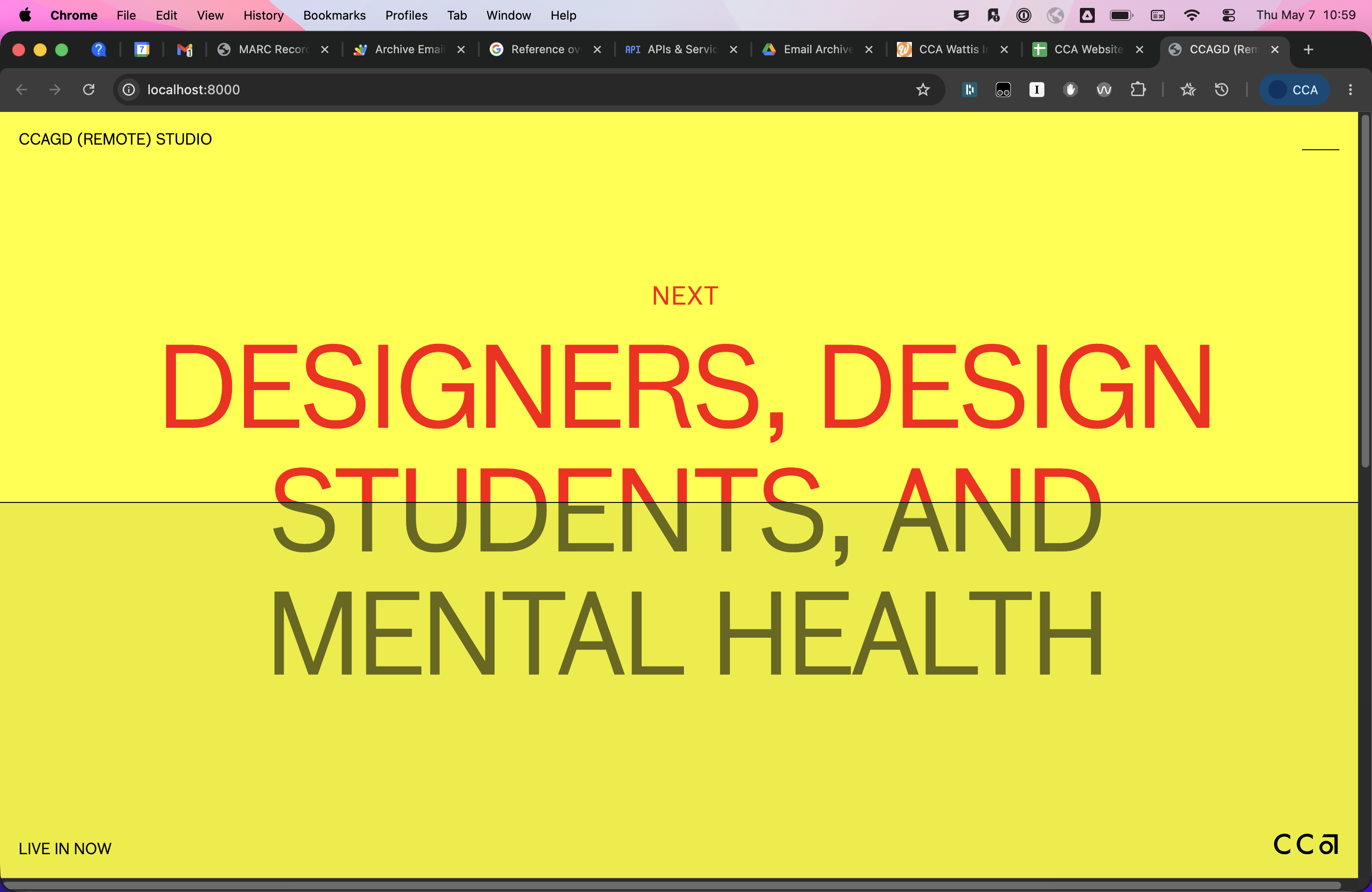1372x892 pixels.
Task: Bookmark this page with star icon
Action: pos(923,90)
